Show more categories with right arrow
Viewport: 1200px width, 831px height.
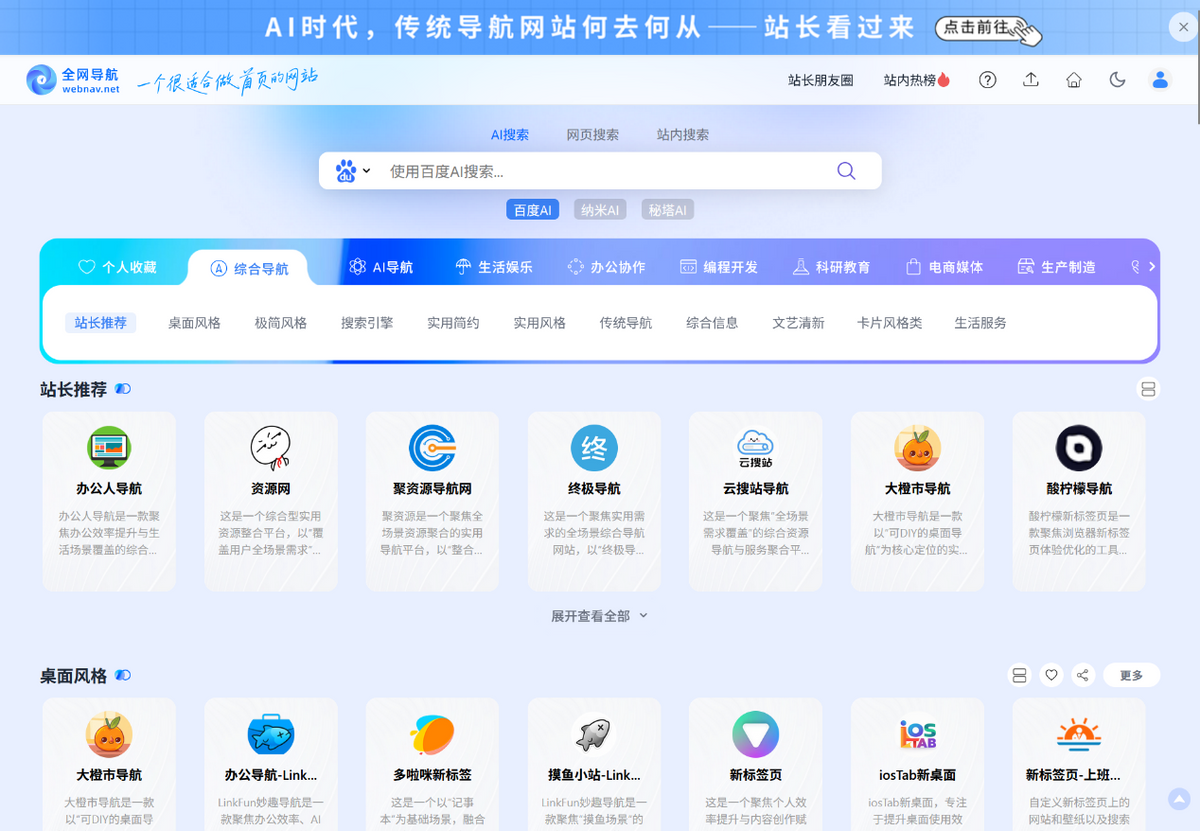pyautogui.click(x=1152, y=266)
